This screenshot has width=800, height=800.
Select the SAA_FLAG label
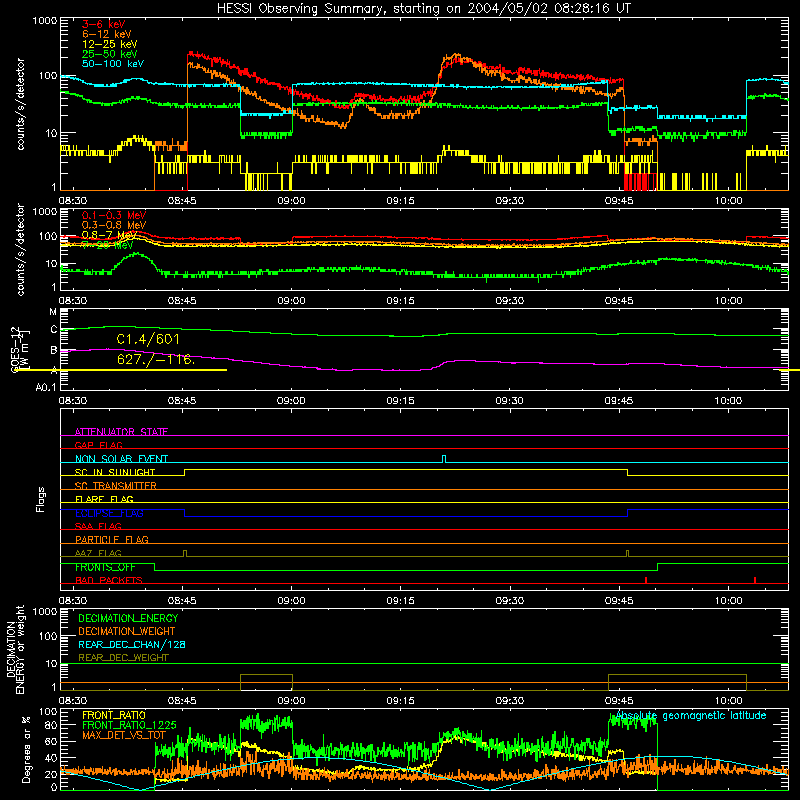[x=98, y=526]
